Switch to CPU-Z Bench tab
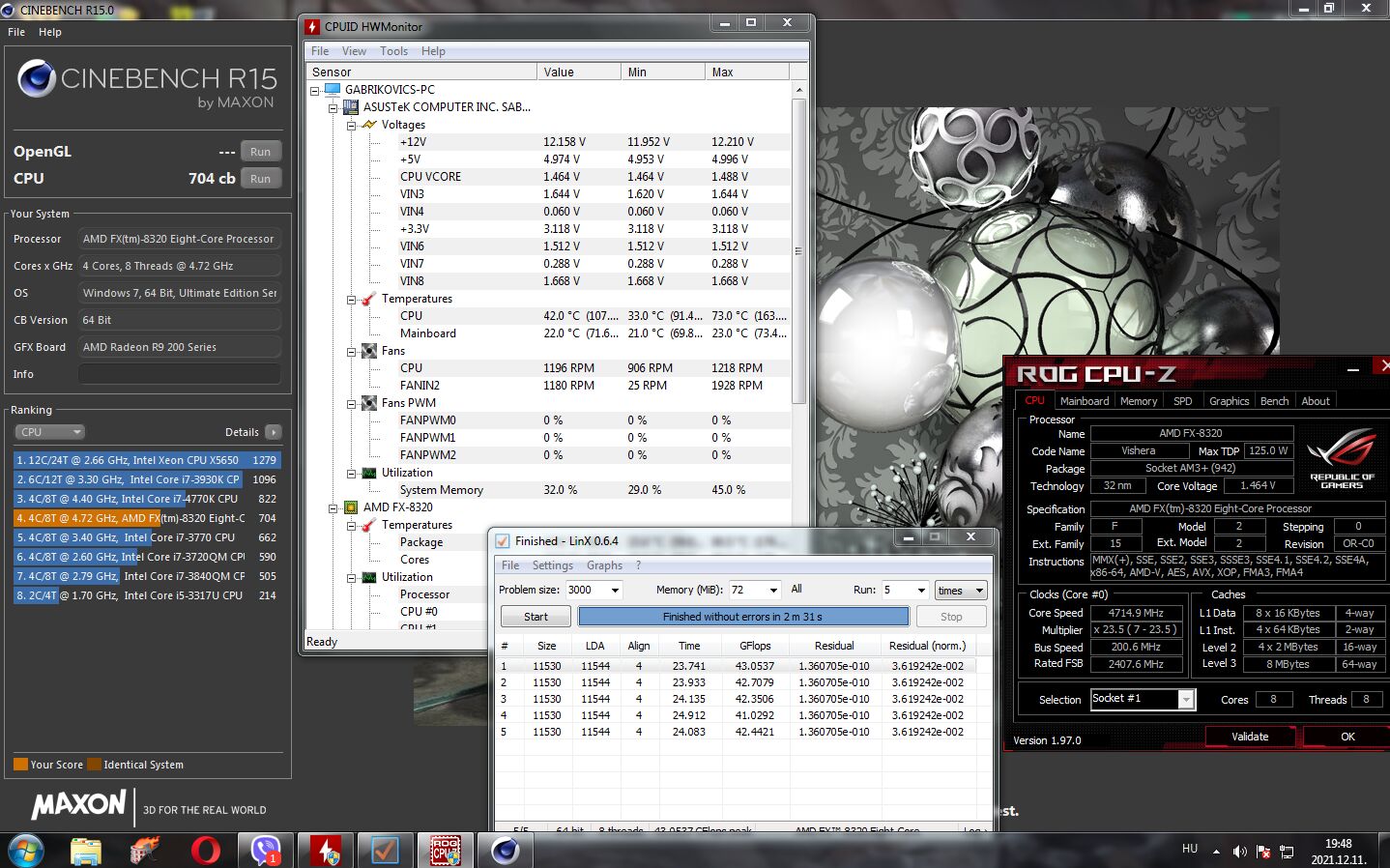This screenshot has width=1390, height=868. 1274,401
